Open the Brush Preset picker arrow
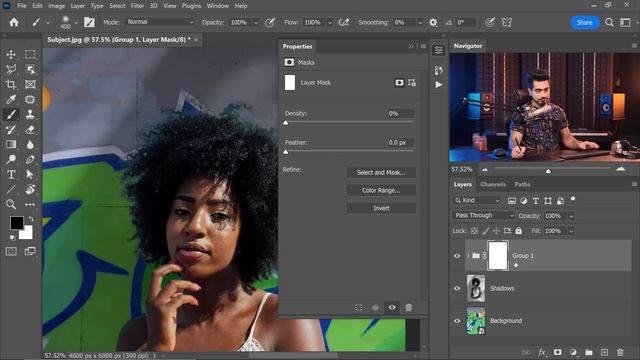 [76, 22]
